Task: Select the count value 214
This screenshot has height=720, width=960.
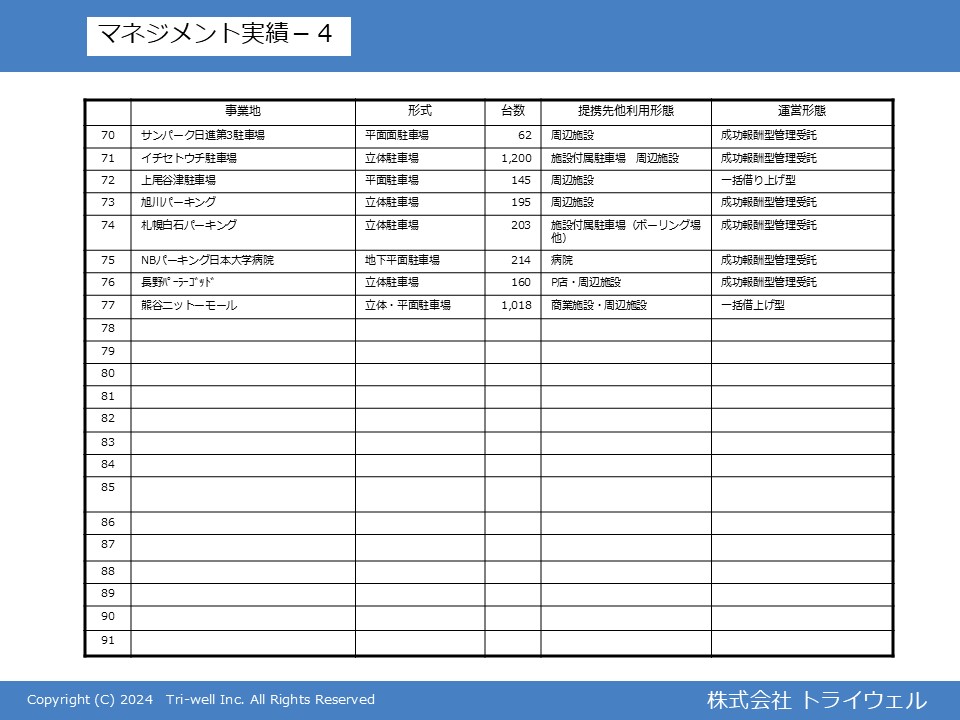Action: tap(521, 260)
